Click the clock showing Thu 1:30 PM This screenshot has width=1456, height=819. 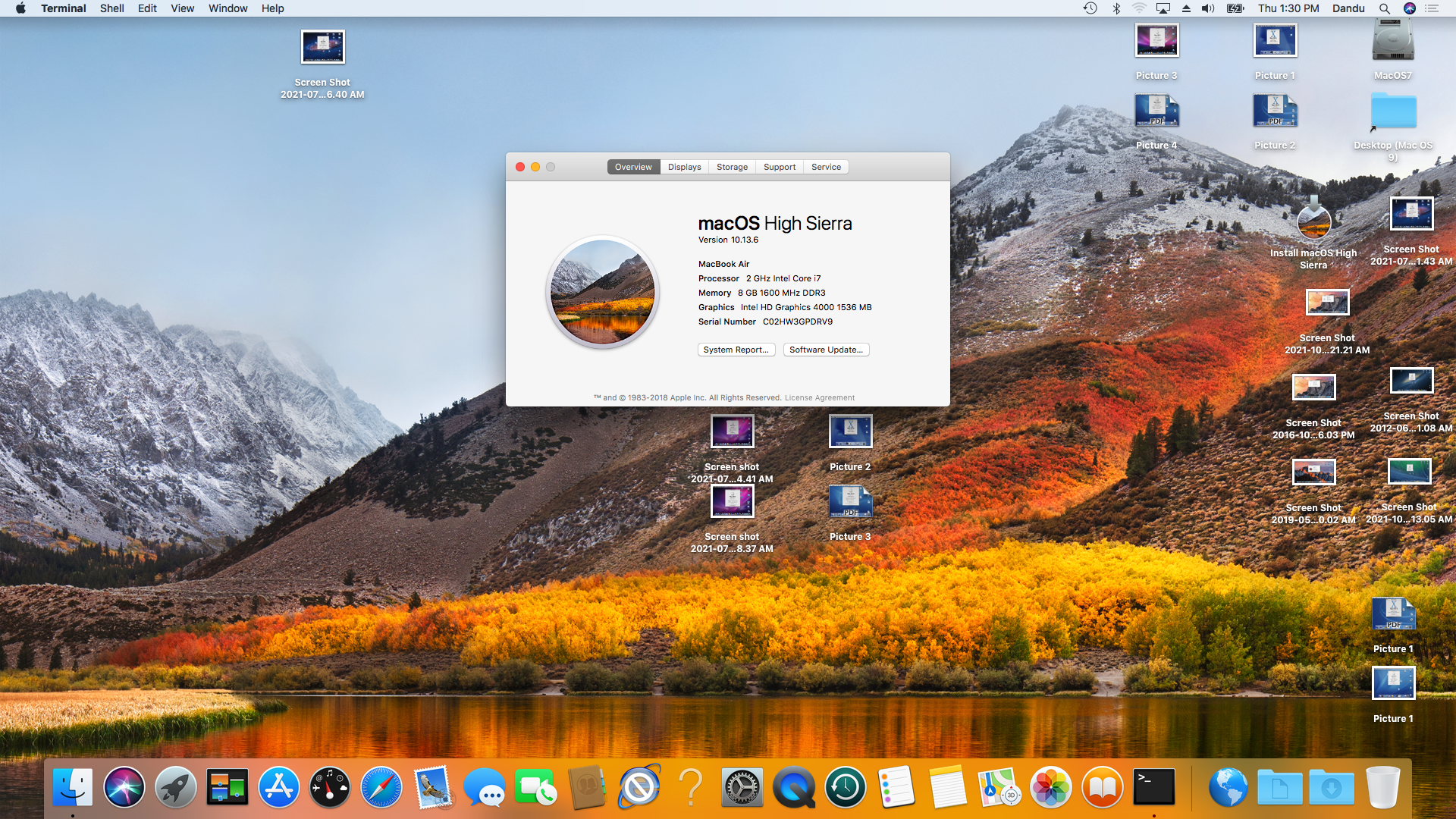(x=1288, y=8)
